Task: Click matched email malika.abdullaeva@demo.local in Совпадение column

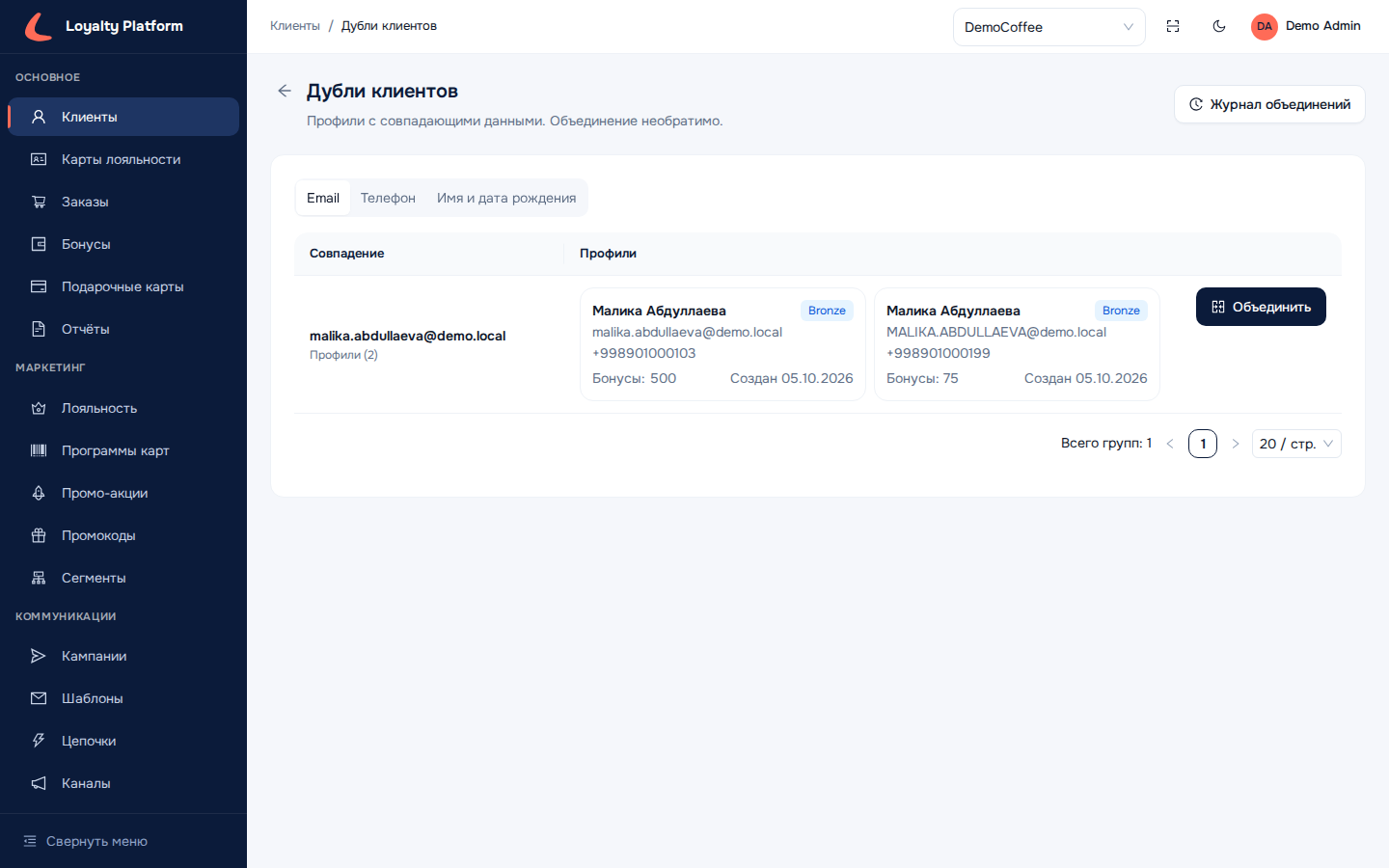Action: point(407,336)
